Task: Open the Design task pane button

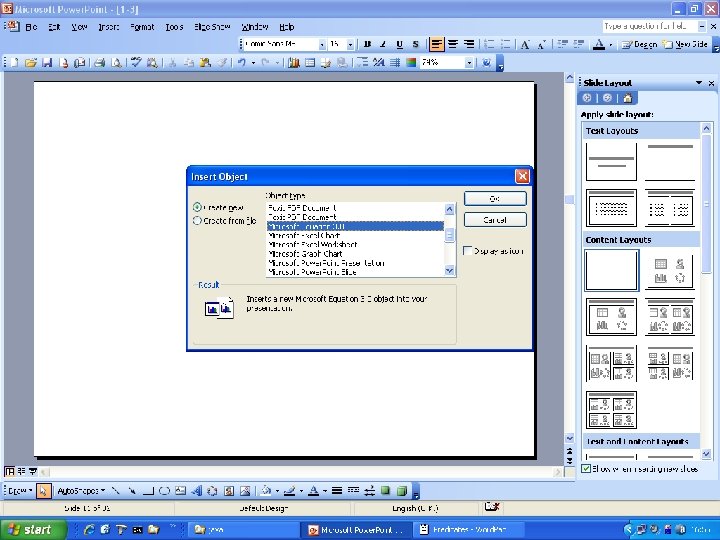Action: tap(639, 45)
